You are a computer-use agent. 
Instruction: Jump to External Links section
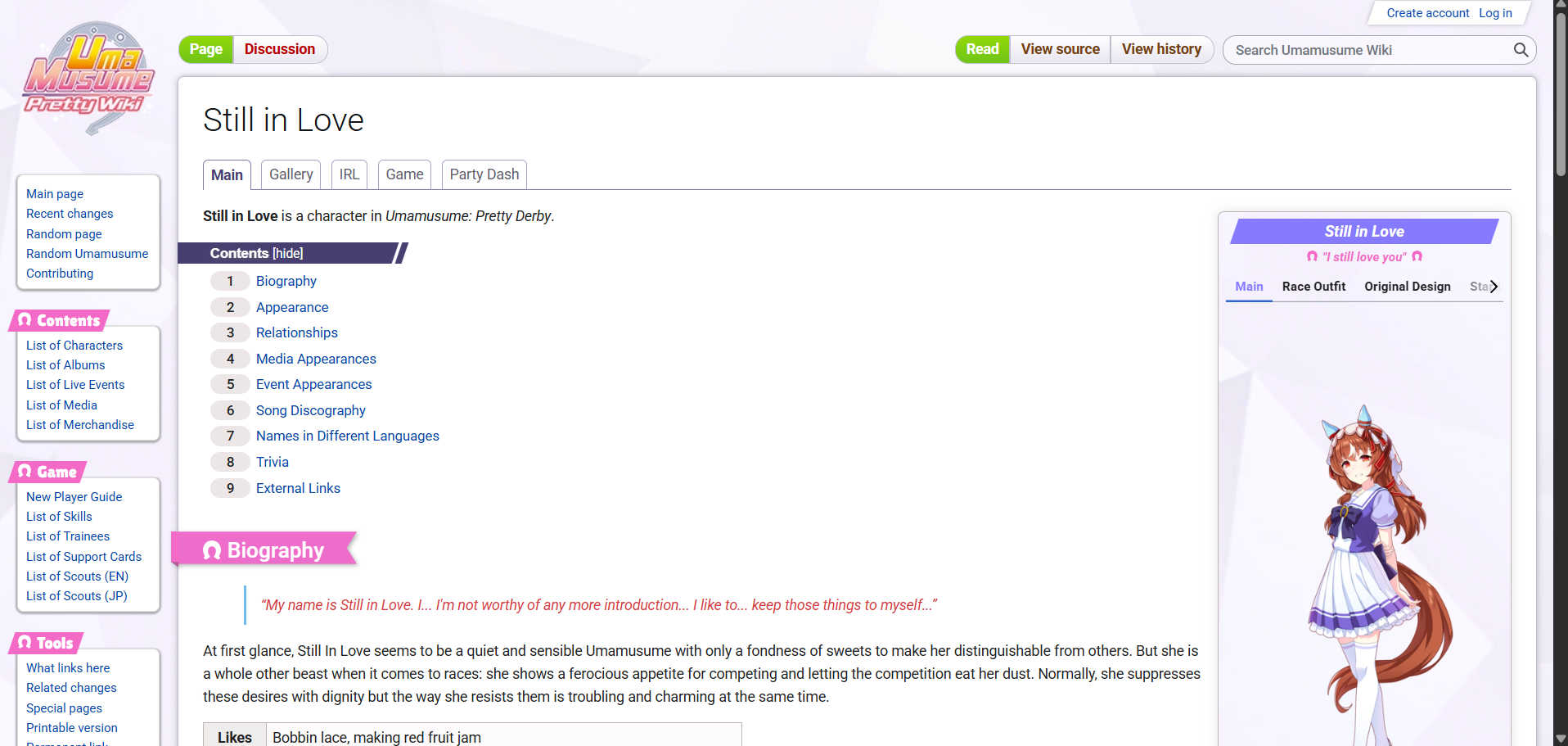298,488
